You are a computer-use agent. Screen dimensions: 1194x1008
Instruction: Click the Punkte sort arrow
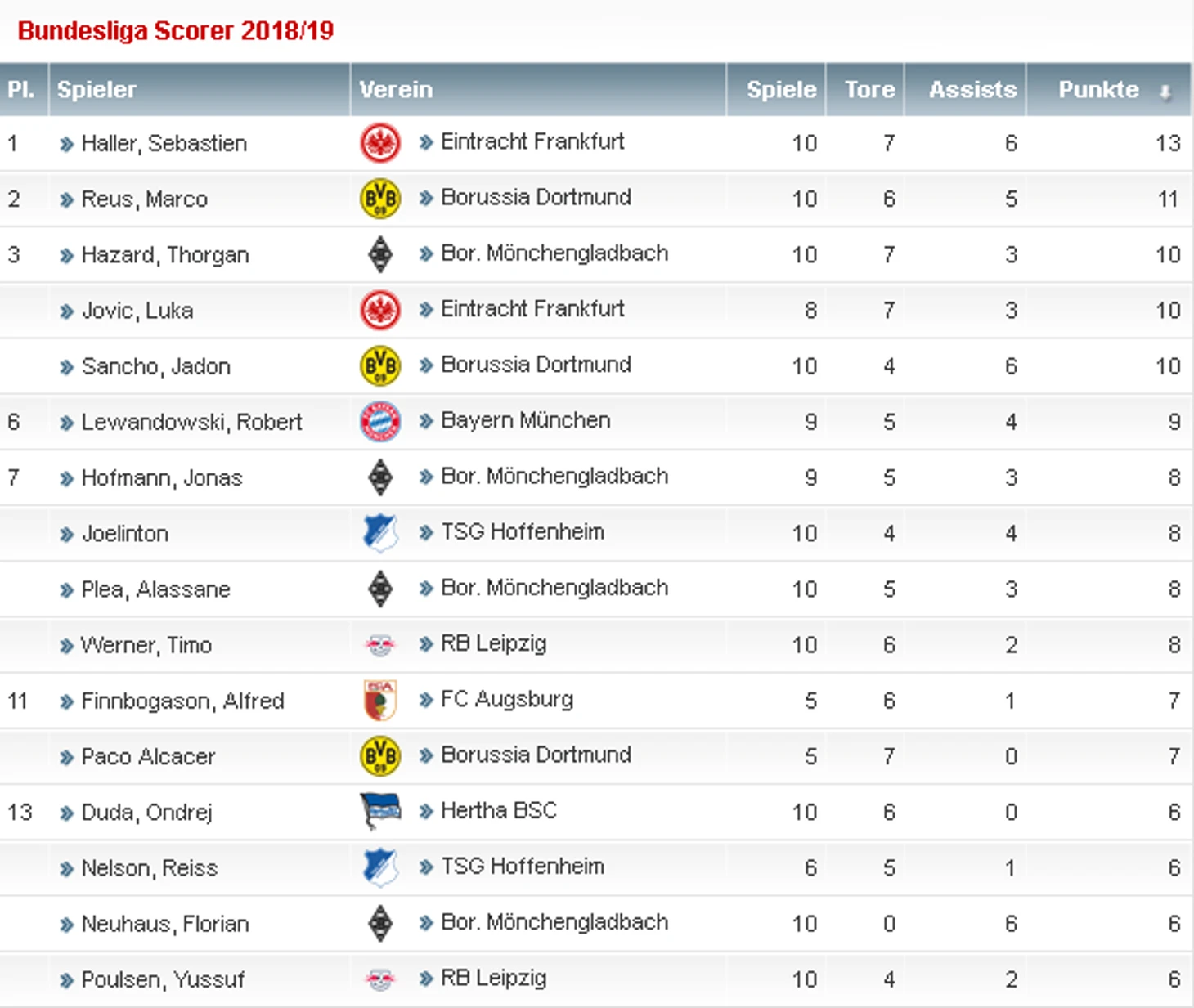pyautogui.click(x=1165, y=92)
